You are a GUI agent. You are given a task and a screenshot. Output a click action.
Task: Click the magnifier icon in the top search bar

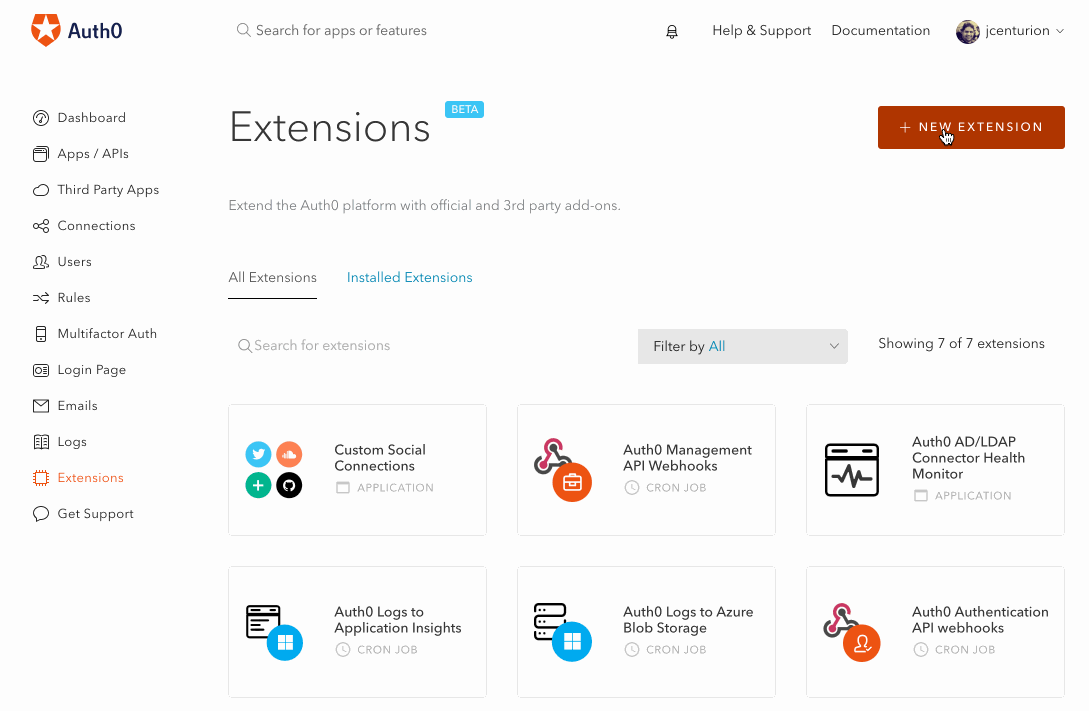tap(243, 31)
